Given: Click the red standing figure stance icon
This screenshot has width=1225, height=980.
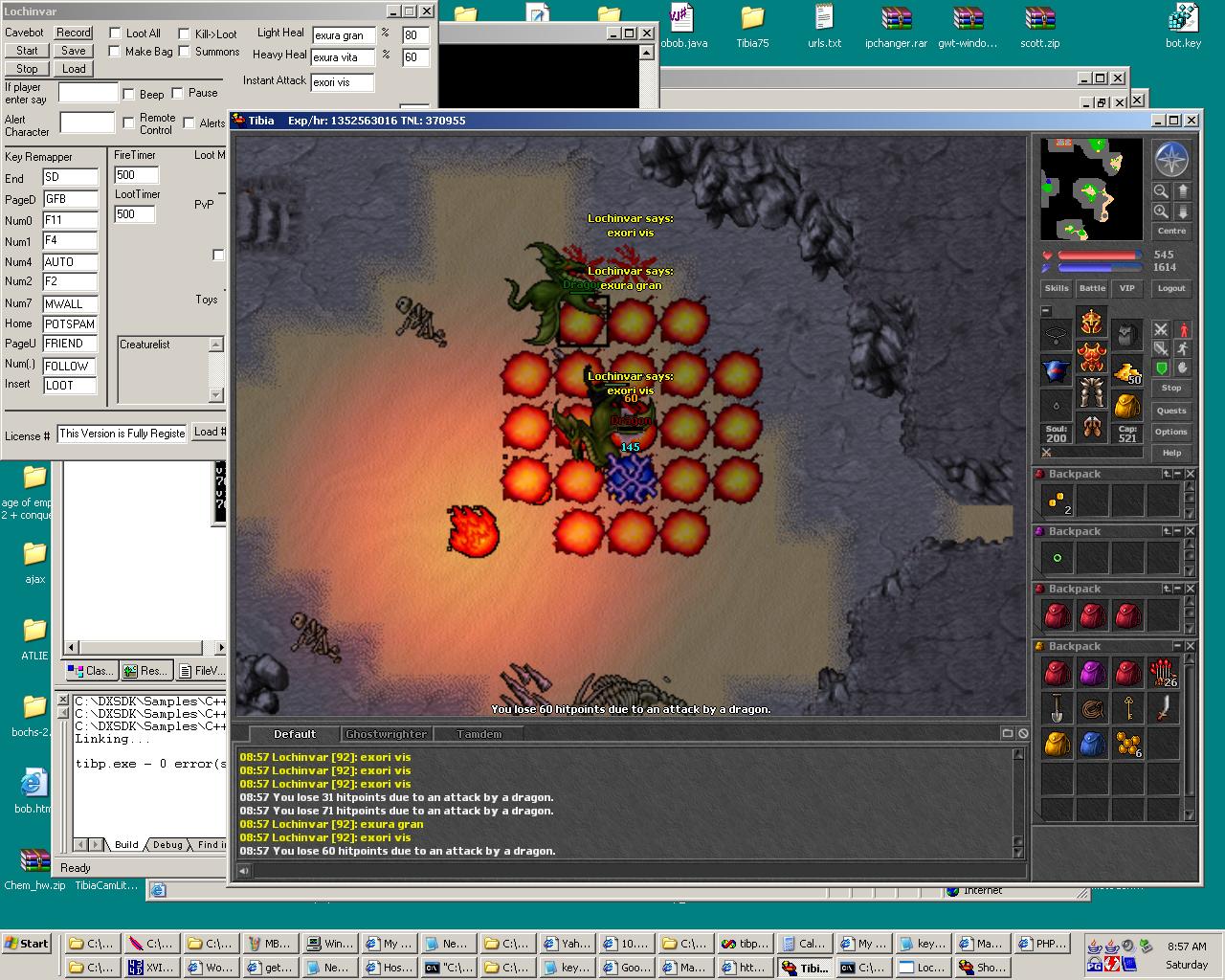Looking at the screenshot, I should click(1183, 330).
